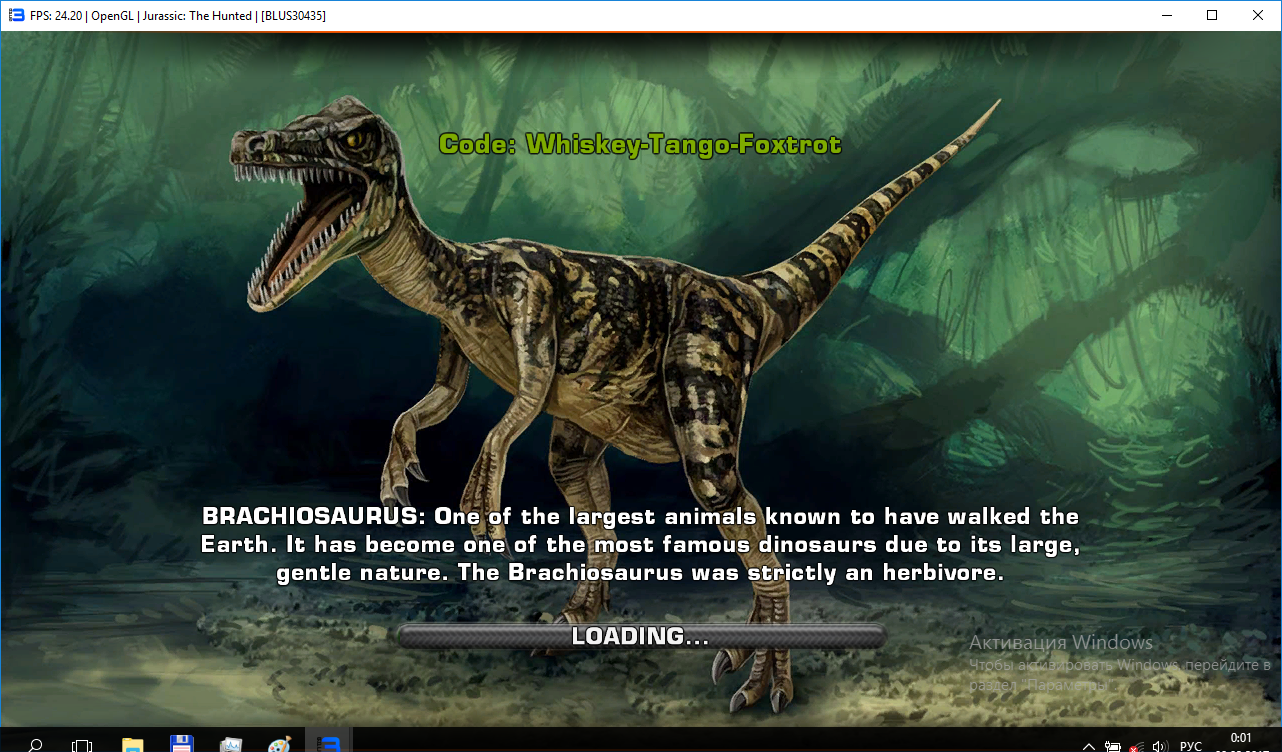Viewport: 1282px width, 752px height.
Task: Click the RPCS3 icon in the title bar
Action: (16, 15)
